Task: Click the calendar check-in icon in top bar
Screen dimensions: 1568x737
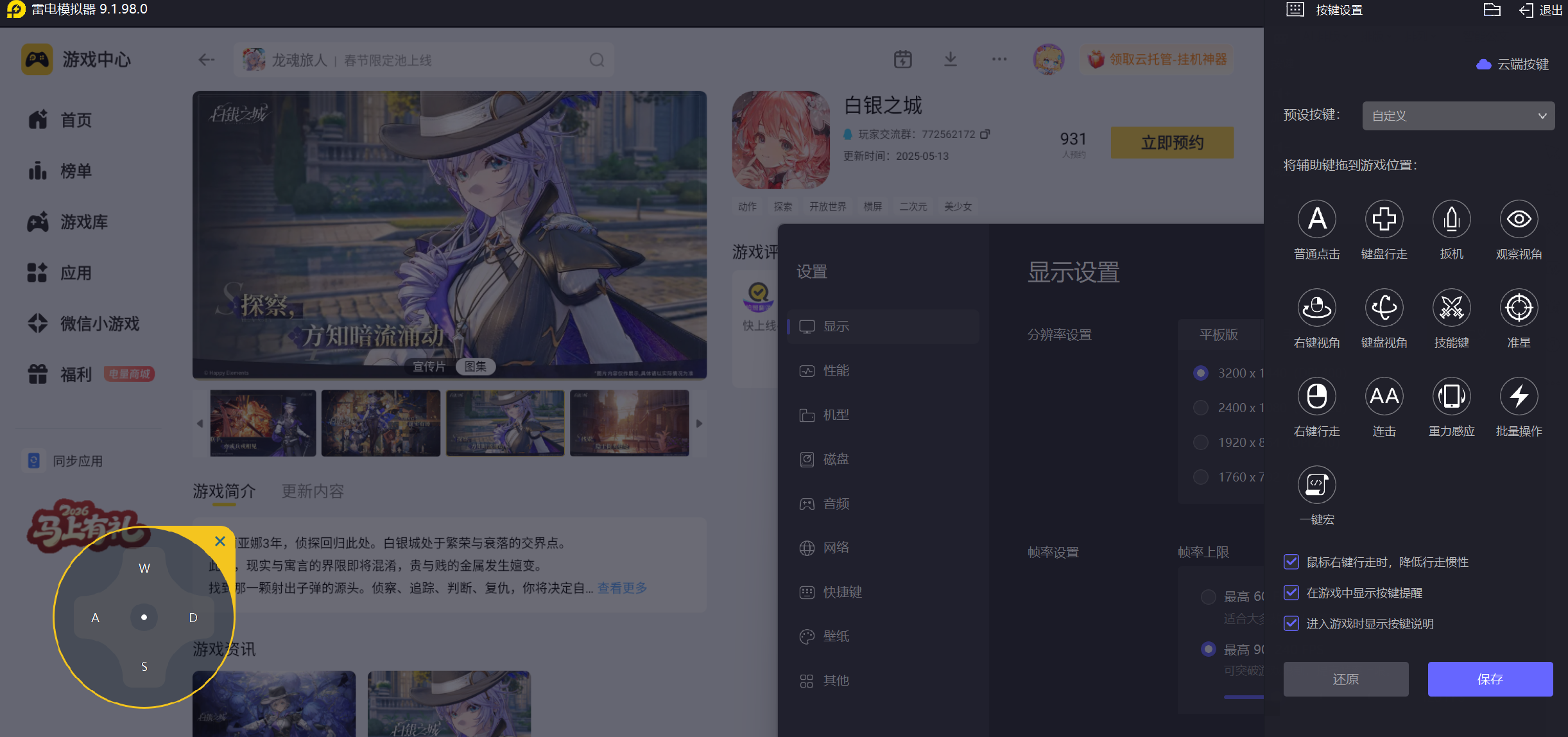Action: (x=902, y=60)
